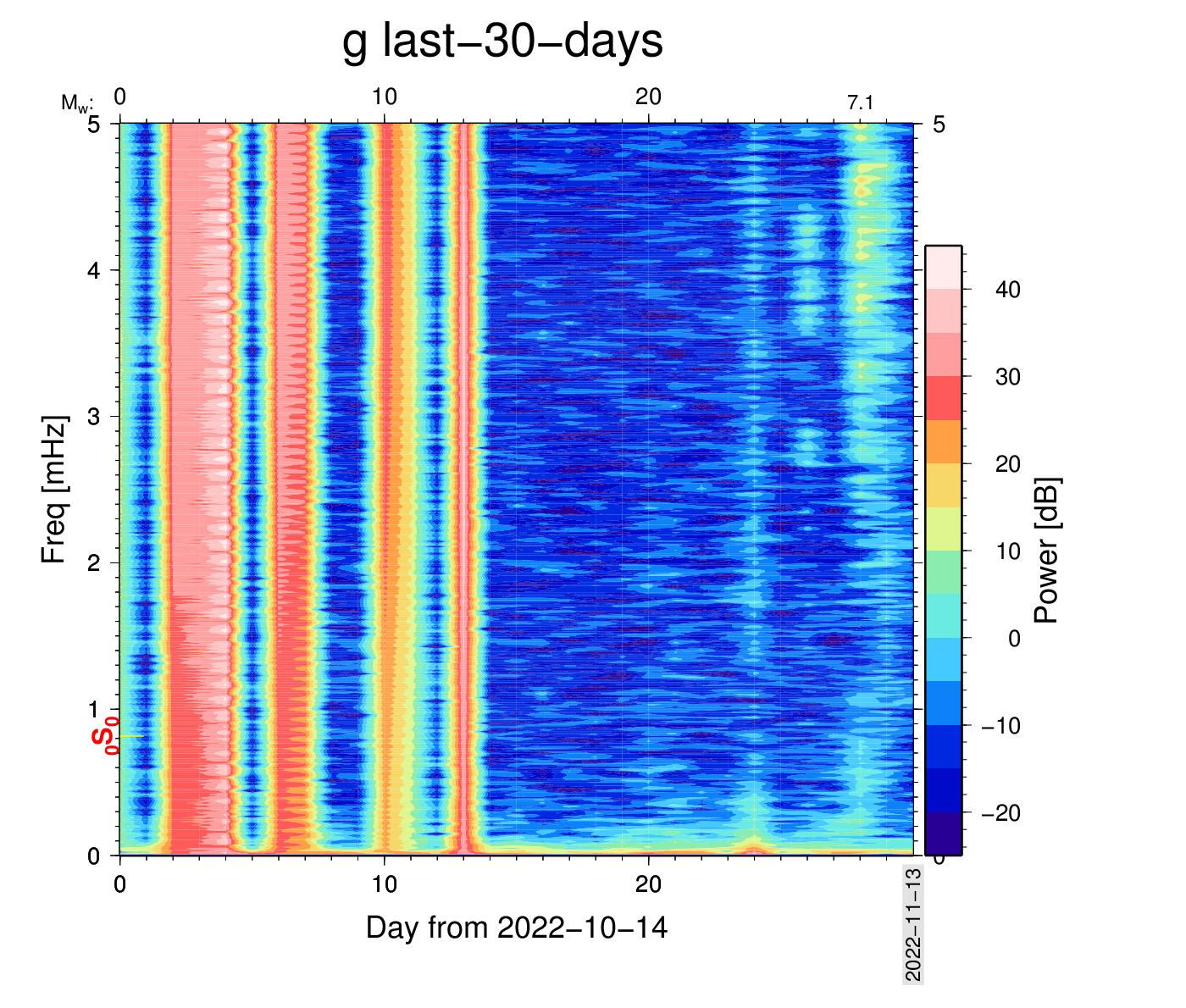Click the 40 tick label on the colorbar
This screenshot has height=1008, width=1186.
tap(1007, 290)
